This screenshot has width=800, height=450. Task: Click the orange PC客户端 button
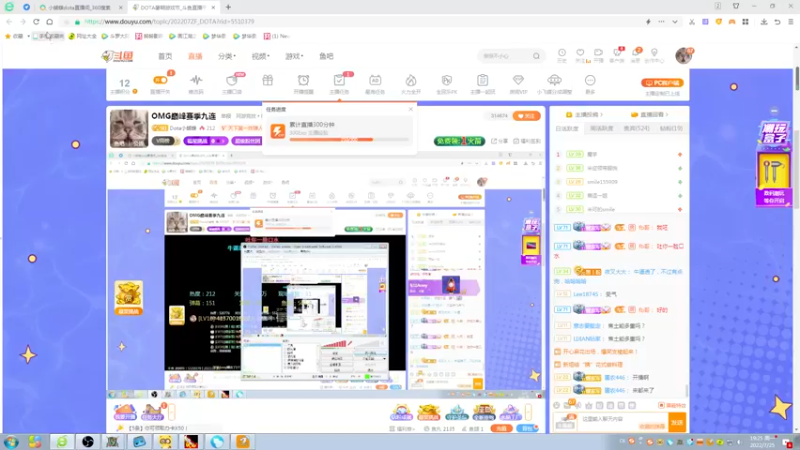[x=662, y=83]
